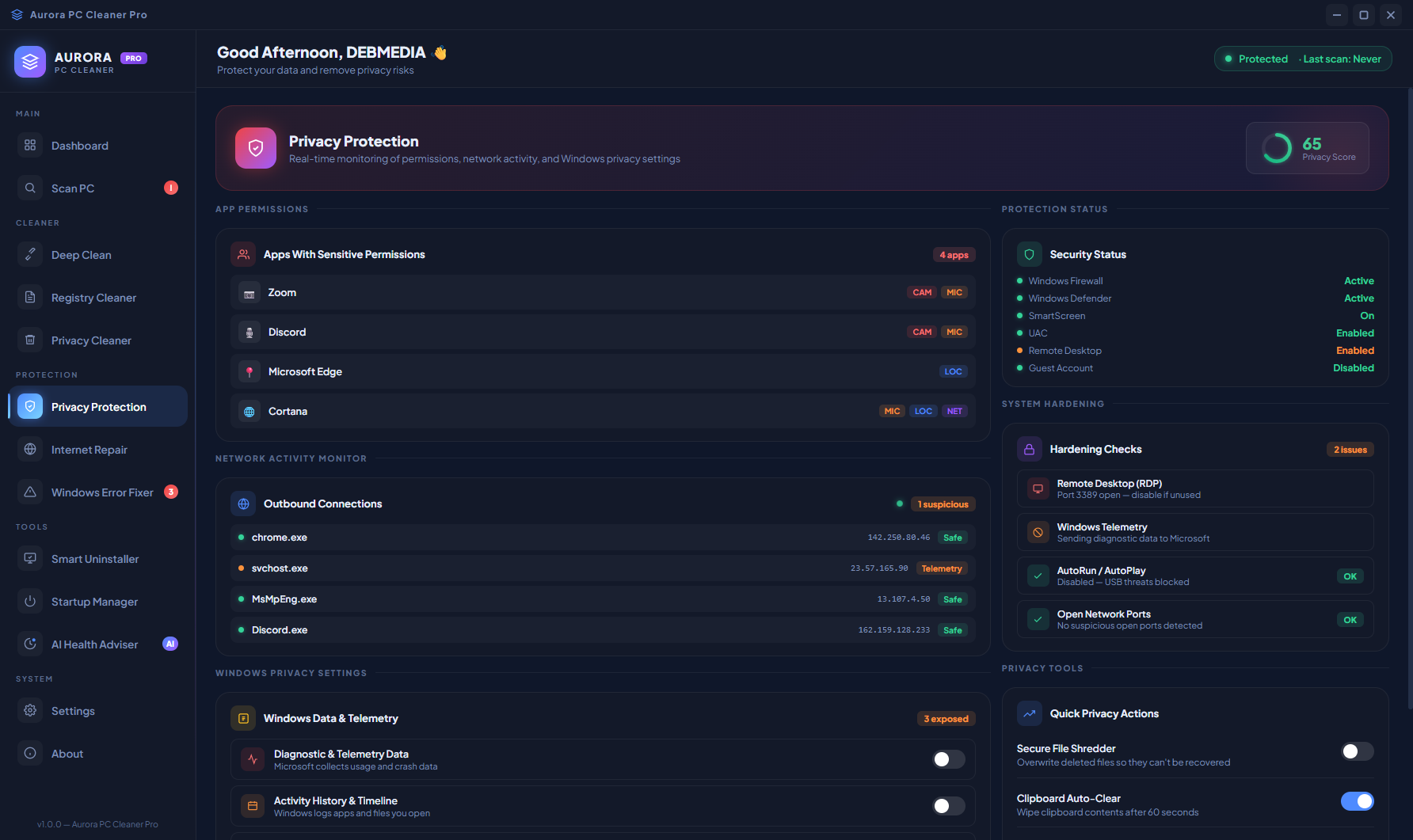Image resolution: width=1413 pixels, height=840 pixels.
Task: Click the svchost.exe Telemetry tag
Action: click(x=942, y=568)
